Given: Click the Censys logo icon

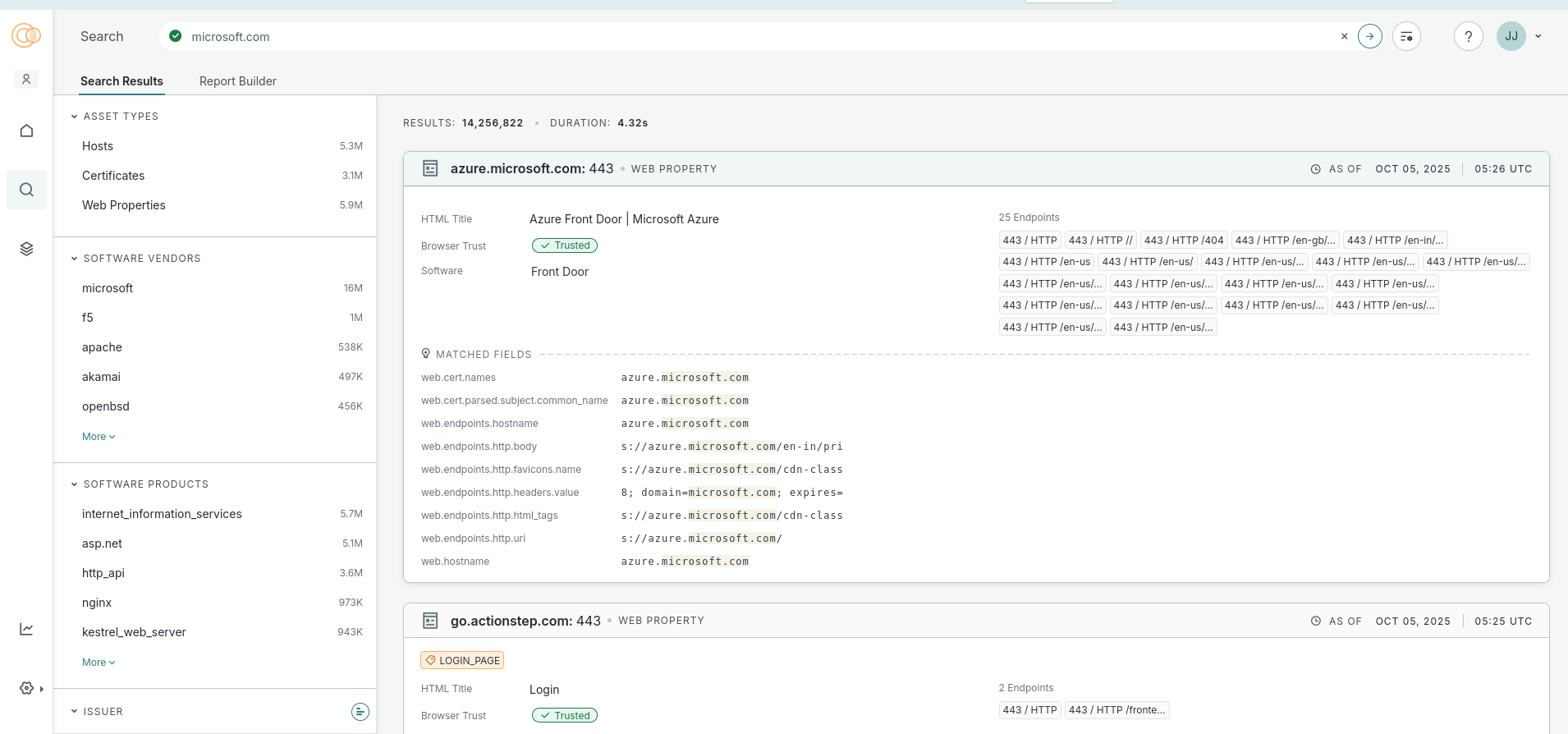Looking at the screenshot, I should click(x=26, y=35).
